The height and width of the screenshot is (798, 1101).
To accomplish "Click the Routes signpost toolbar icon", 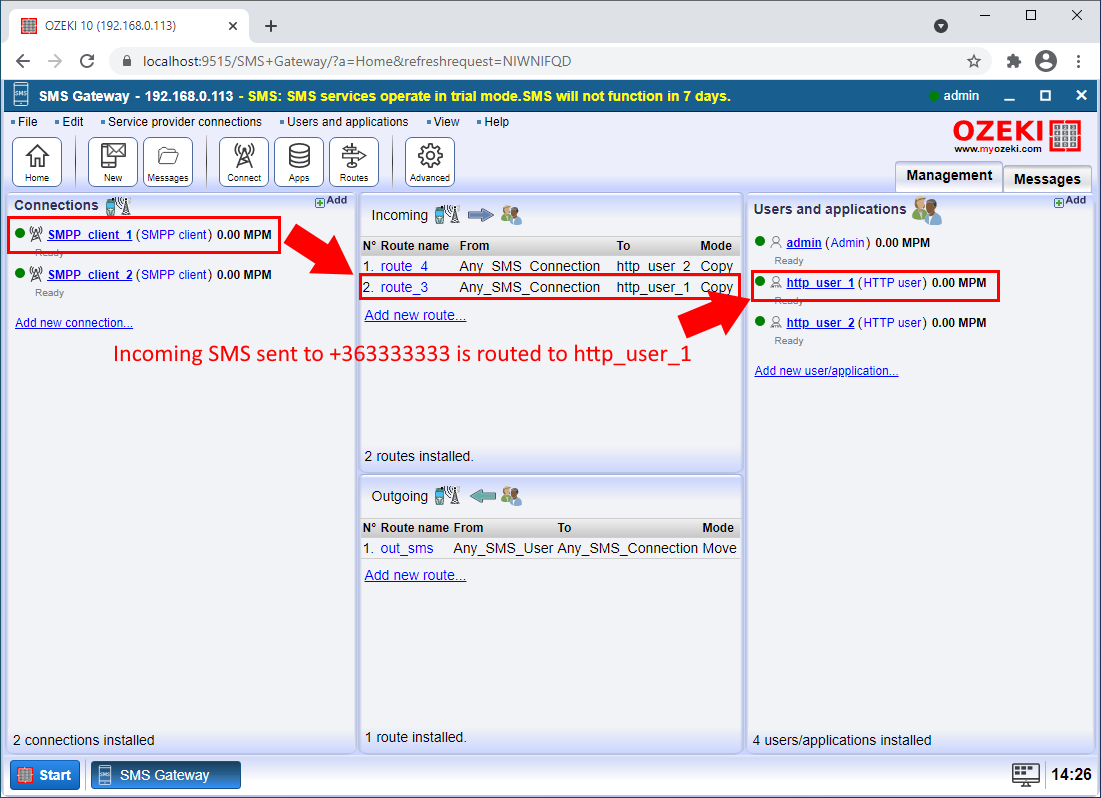I will click(x=354, y=162).
